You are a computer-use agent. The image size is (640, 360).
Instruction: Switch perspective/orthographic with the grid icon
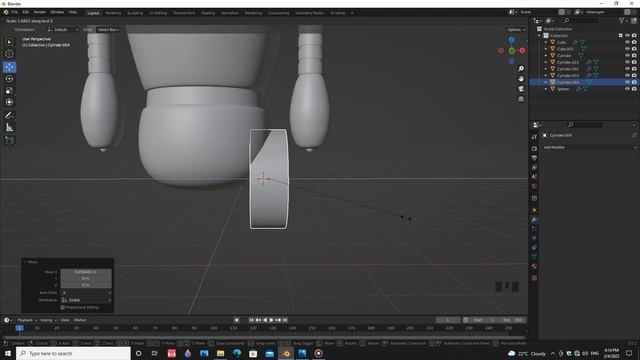point(521,99)
